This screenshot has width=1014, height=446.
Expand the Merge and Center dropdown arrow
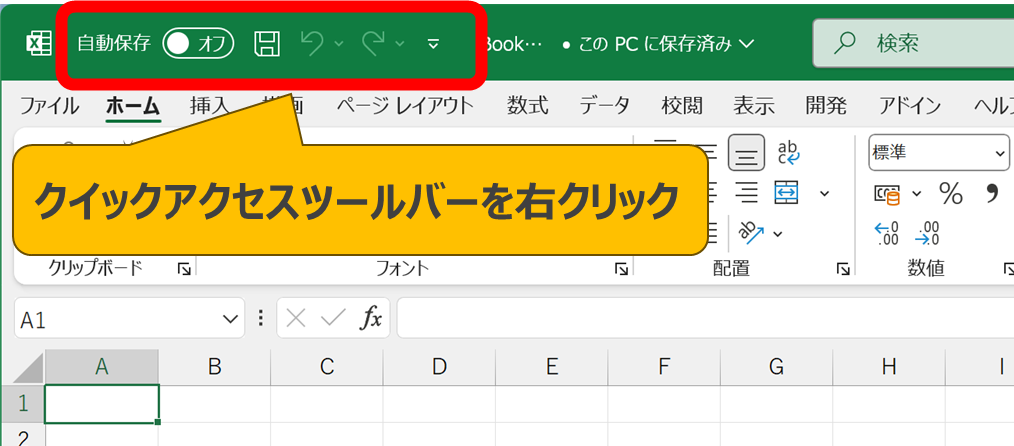tap(824, 193)
